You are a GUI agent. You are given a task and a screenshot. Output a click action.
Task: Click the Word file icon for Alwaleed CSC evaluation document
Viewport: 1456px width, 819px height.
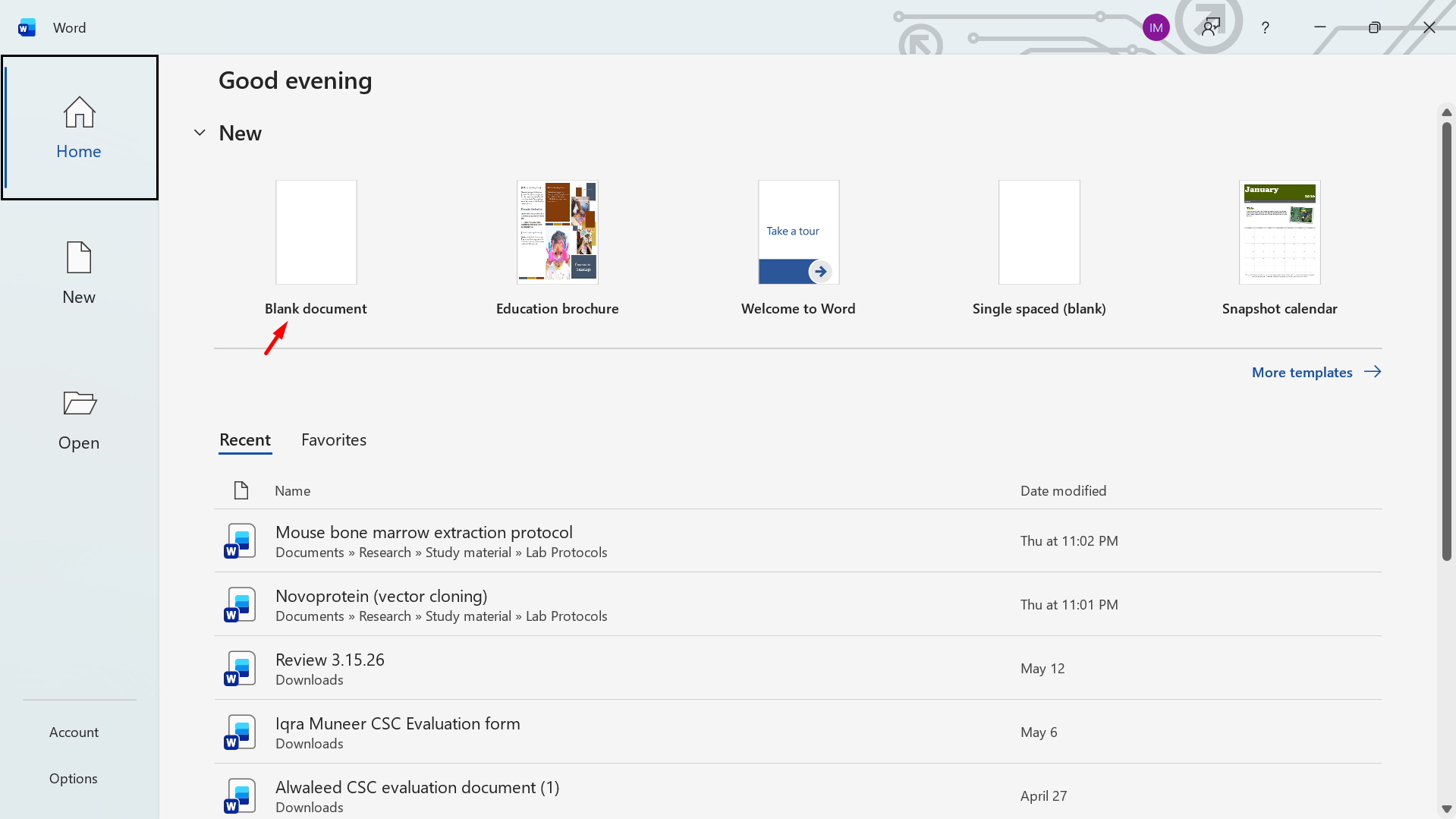[240, 795]
